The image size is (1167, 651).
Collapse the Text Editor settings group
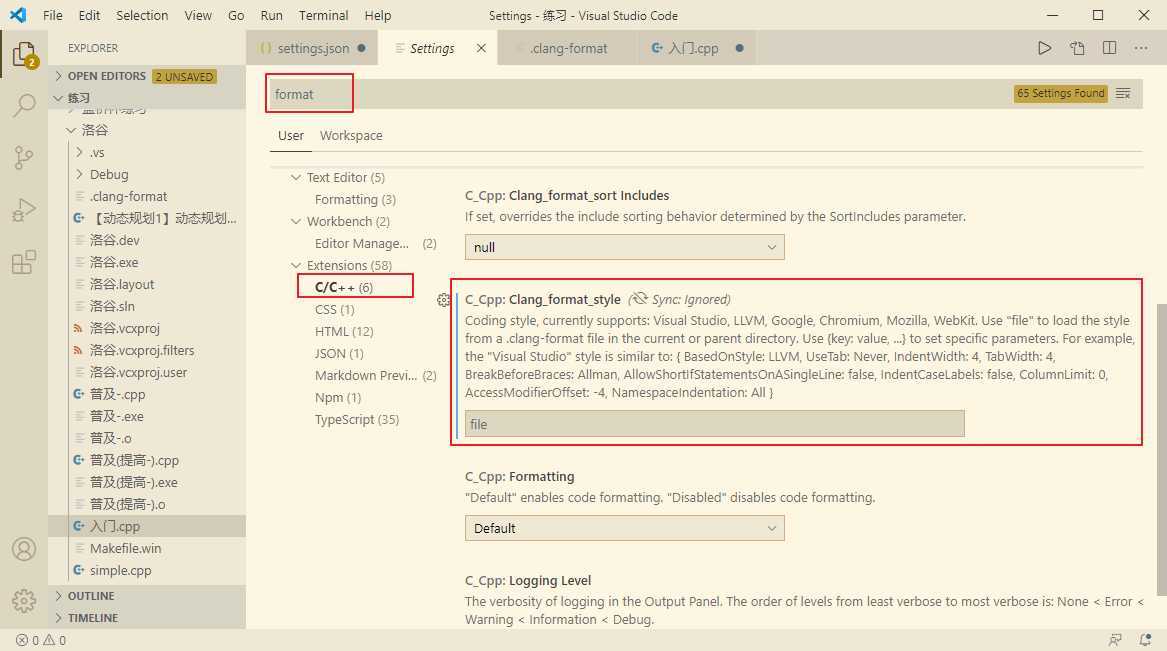(296, 177)
